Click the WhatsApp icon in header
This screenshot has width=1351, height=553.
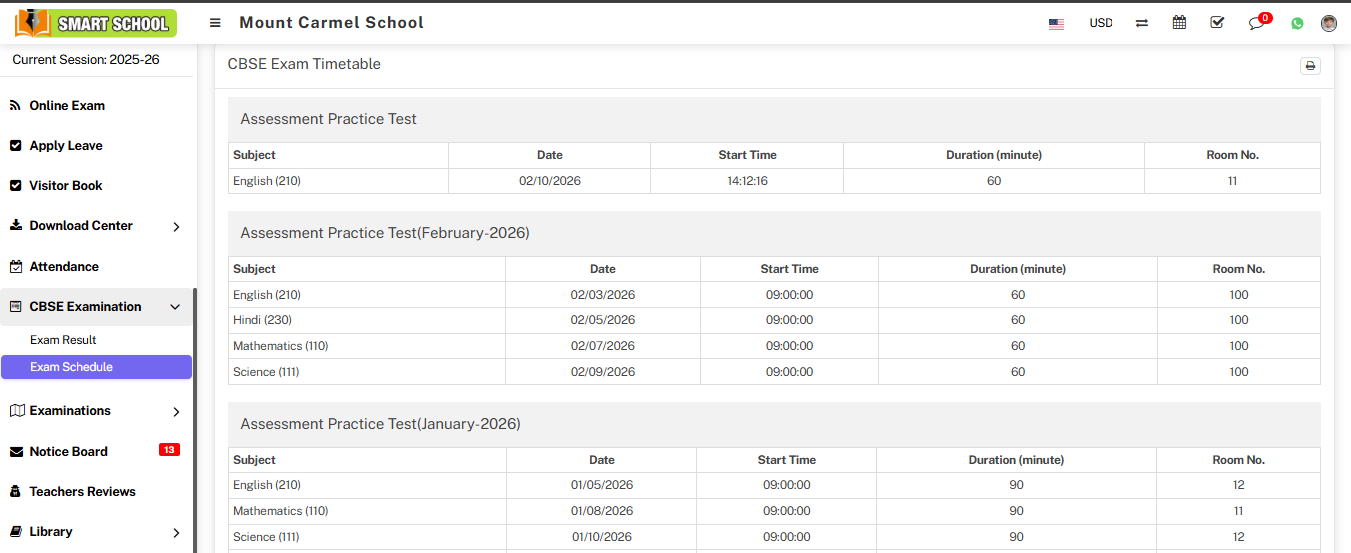(1297, 23)
